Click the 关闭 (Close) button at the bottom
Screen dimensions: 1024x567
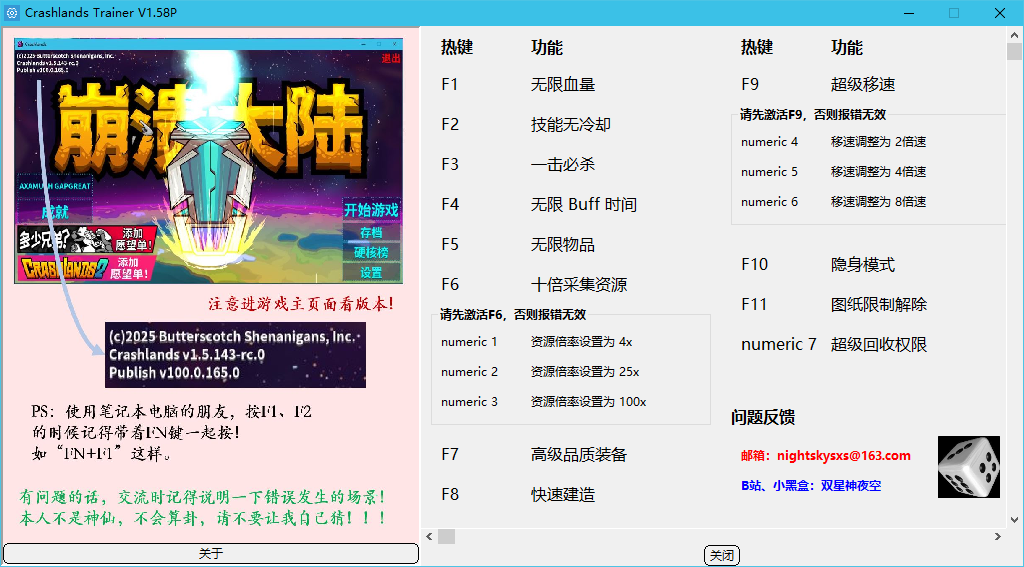coord(722,555)
